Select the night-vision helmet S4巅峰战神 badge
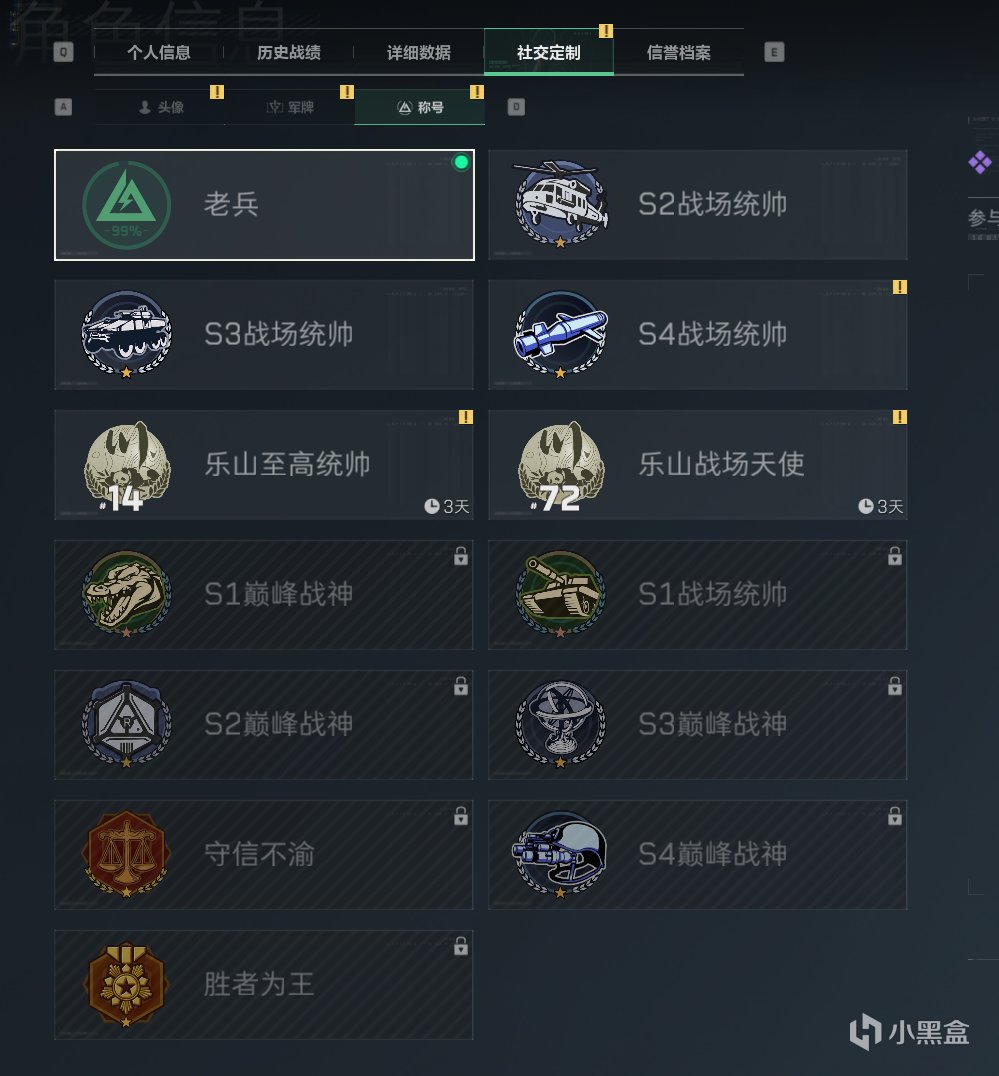The width and height of the screenshot is (999, 1076). [x=561, y=854]
